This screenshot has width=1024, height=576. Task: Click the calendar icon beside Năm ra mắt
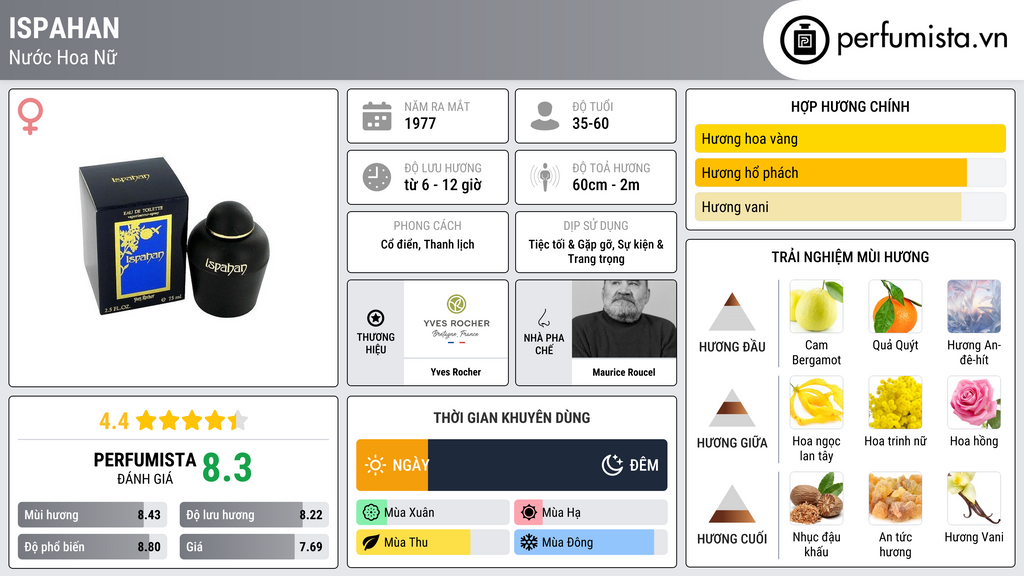pyautogui.click(x=377, y=116)
